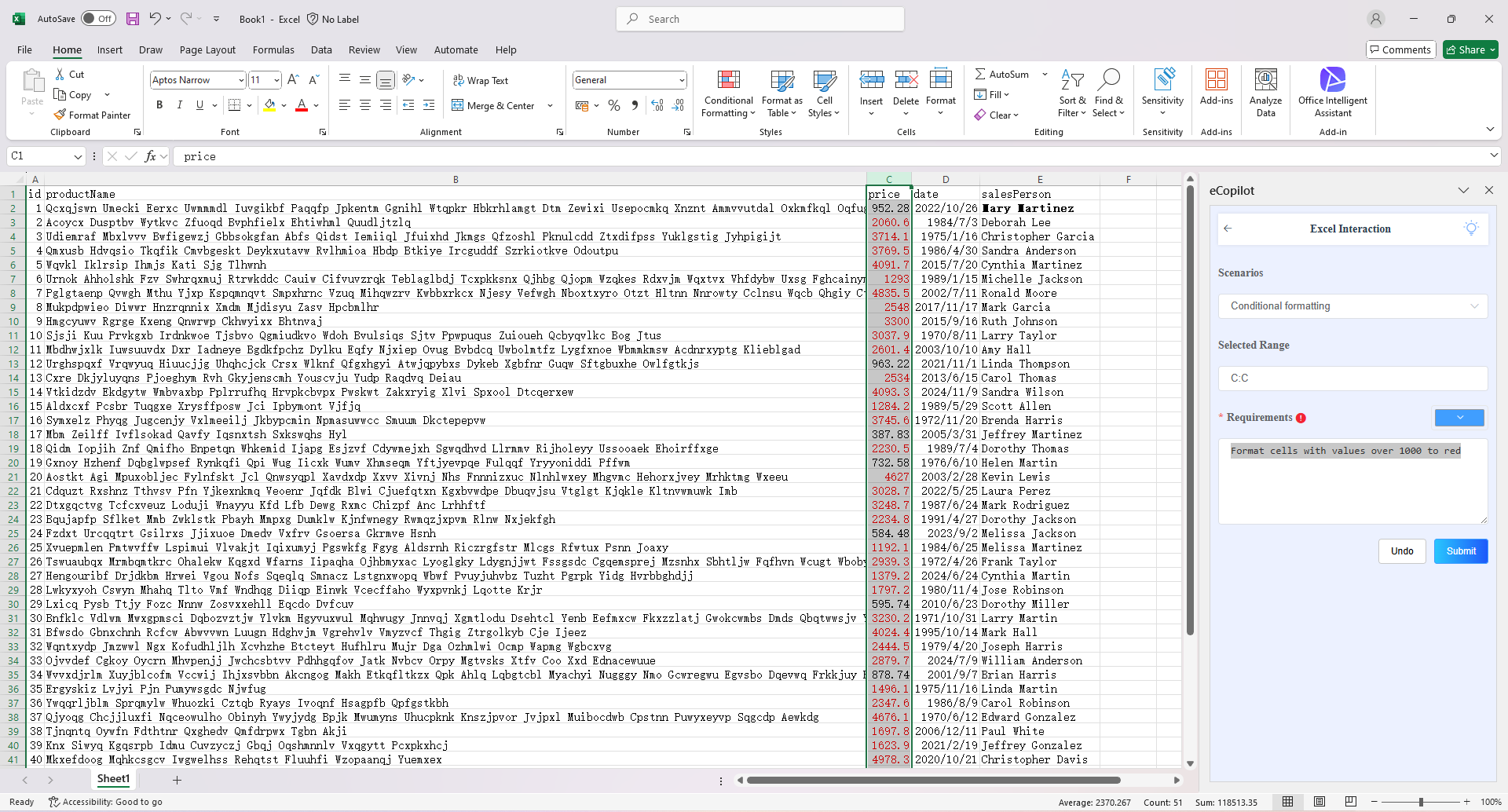
Task: Click the Analyze Data icon
Action: [x=1265, y=93]
